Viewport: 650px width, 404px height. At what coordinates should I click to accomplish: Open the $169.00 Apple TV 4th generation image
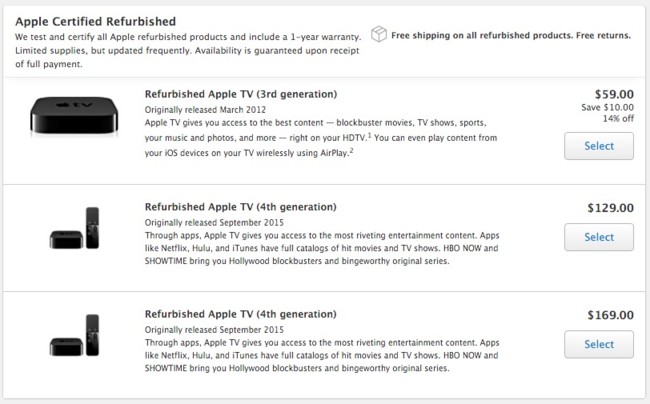pyautogui.click(x=75, y=335)
